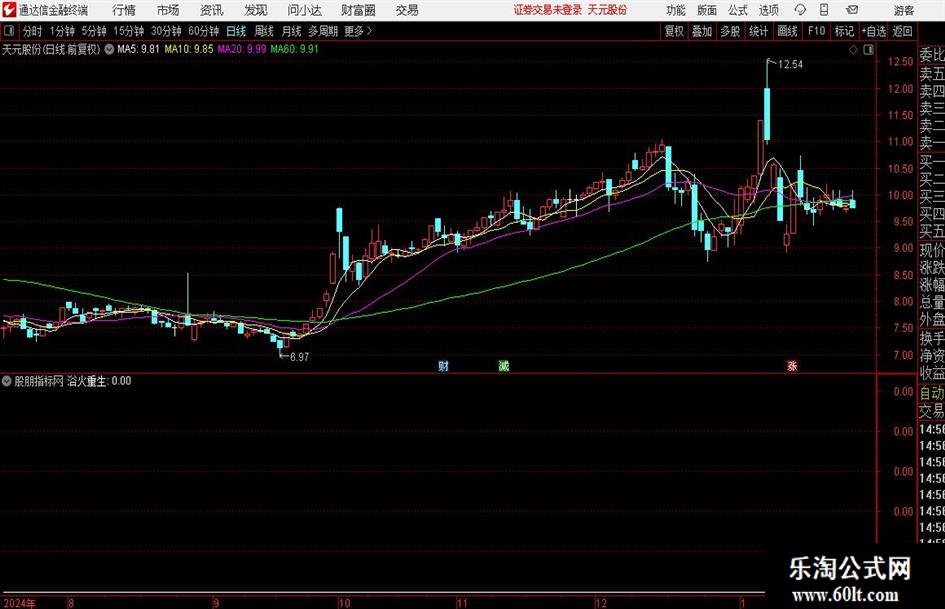
Task: Switch to 月线 monthly period
Action: click(292, 31)
